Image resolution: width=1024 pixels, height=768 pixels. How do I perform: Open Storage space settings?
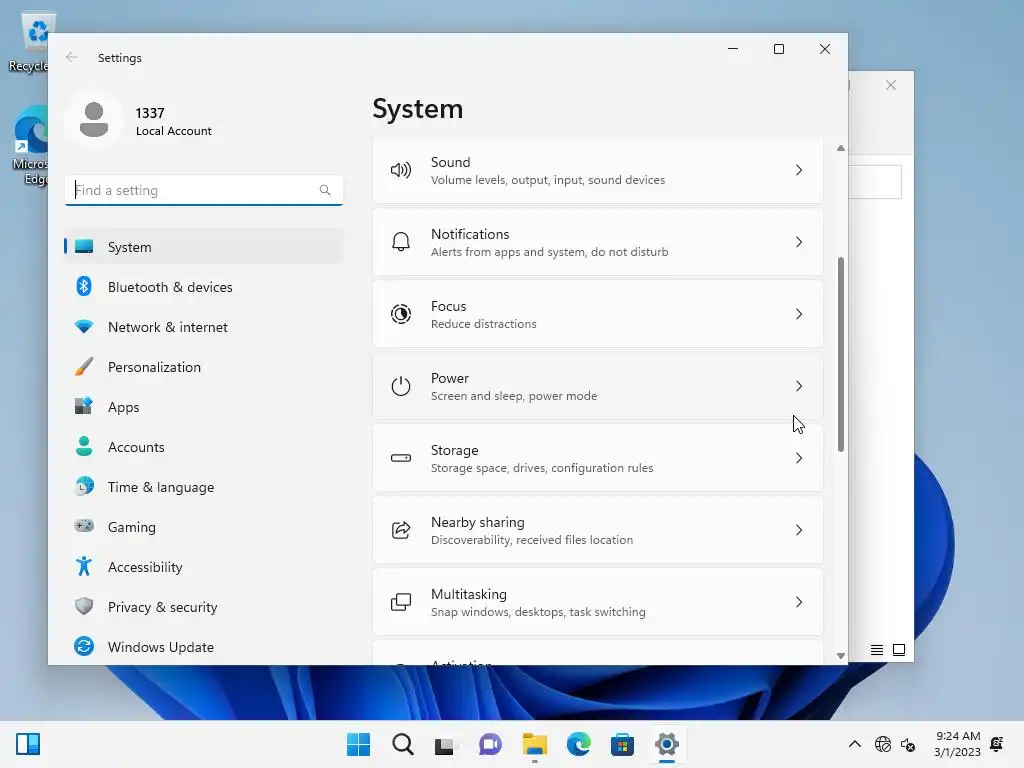click(598, 458)
